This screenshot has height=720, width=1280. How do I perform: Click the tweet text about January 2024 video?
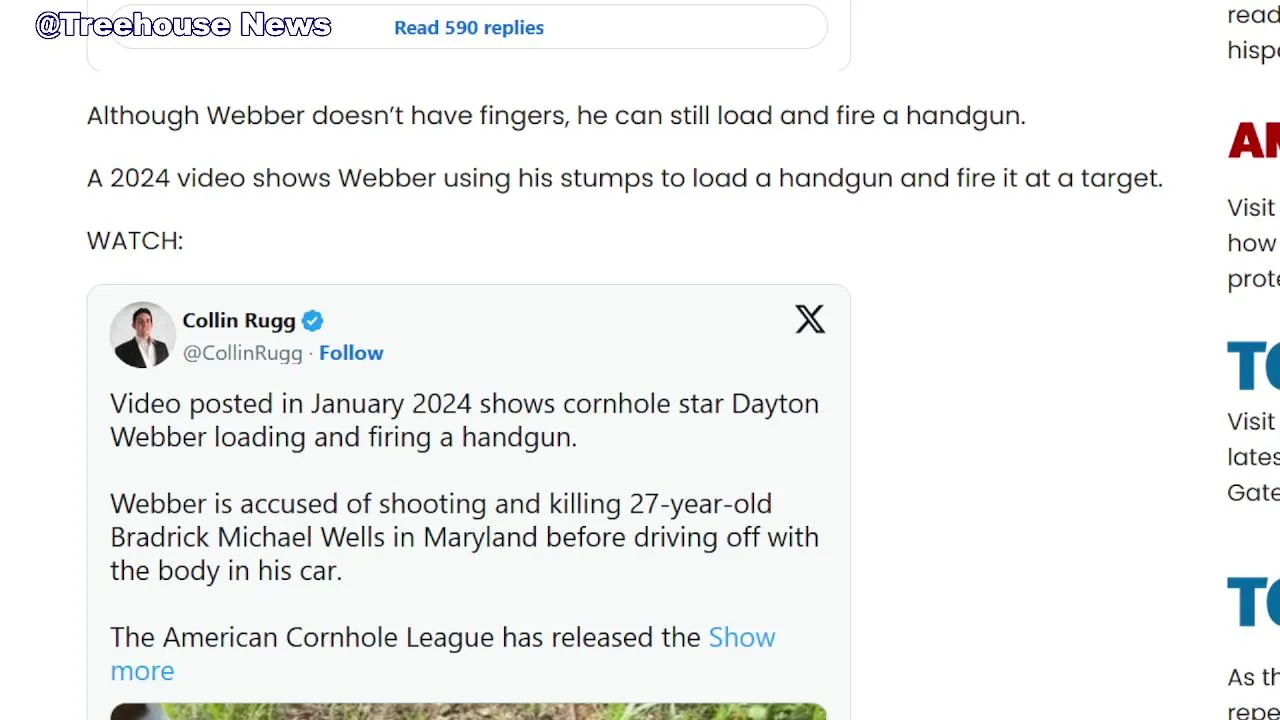click(x=464, y=420)
